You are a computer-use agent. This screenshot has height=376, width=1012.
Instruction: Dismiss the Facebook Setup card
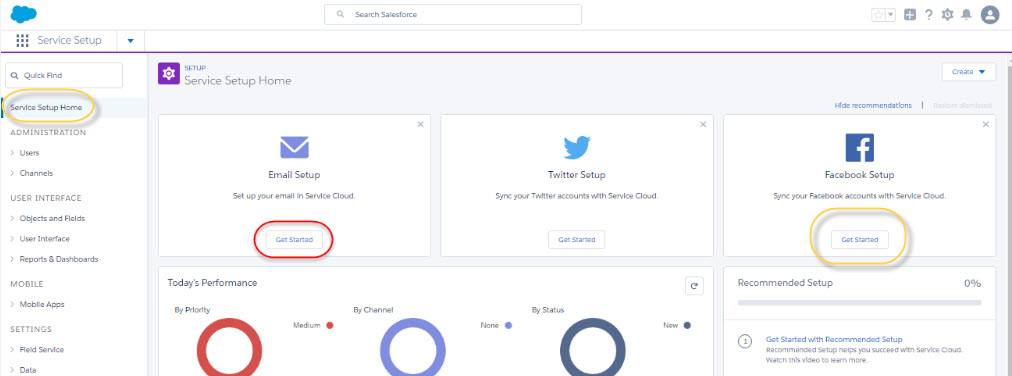coord(986,124)
